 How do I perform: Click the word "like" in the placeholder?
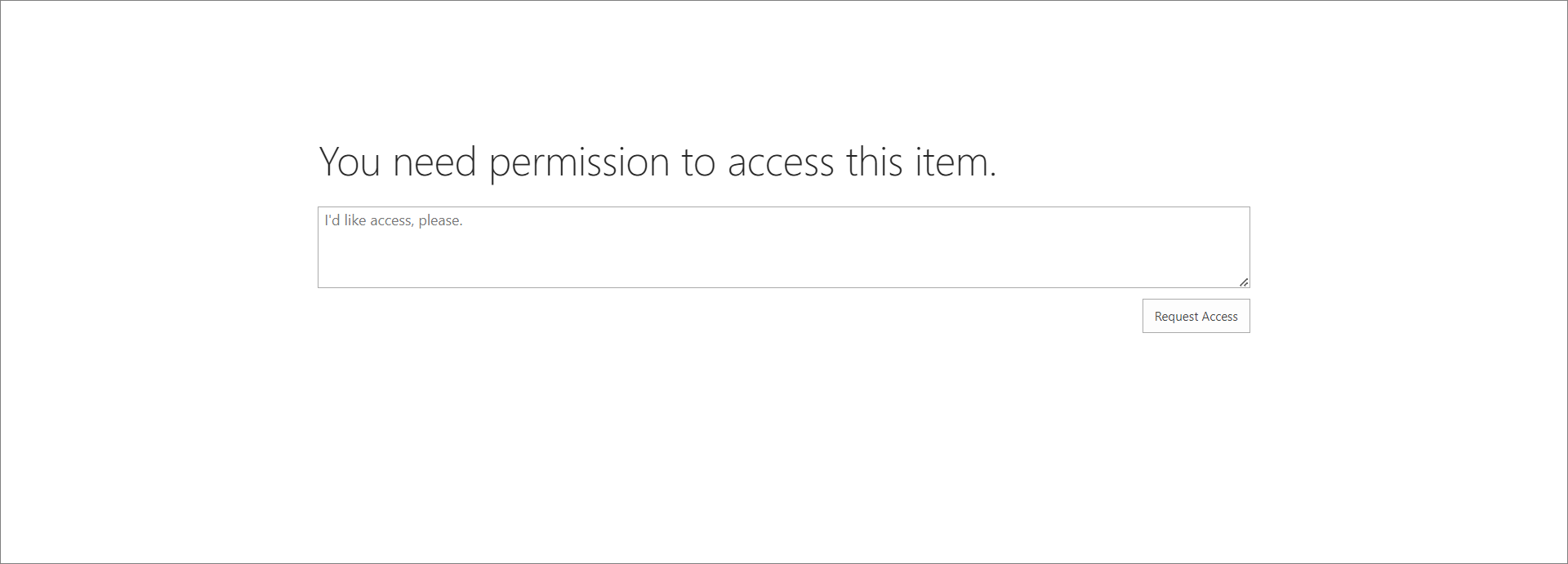(355, 220)
